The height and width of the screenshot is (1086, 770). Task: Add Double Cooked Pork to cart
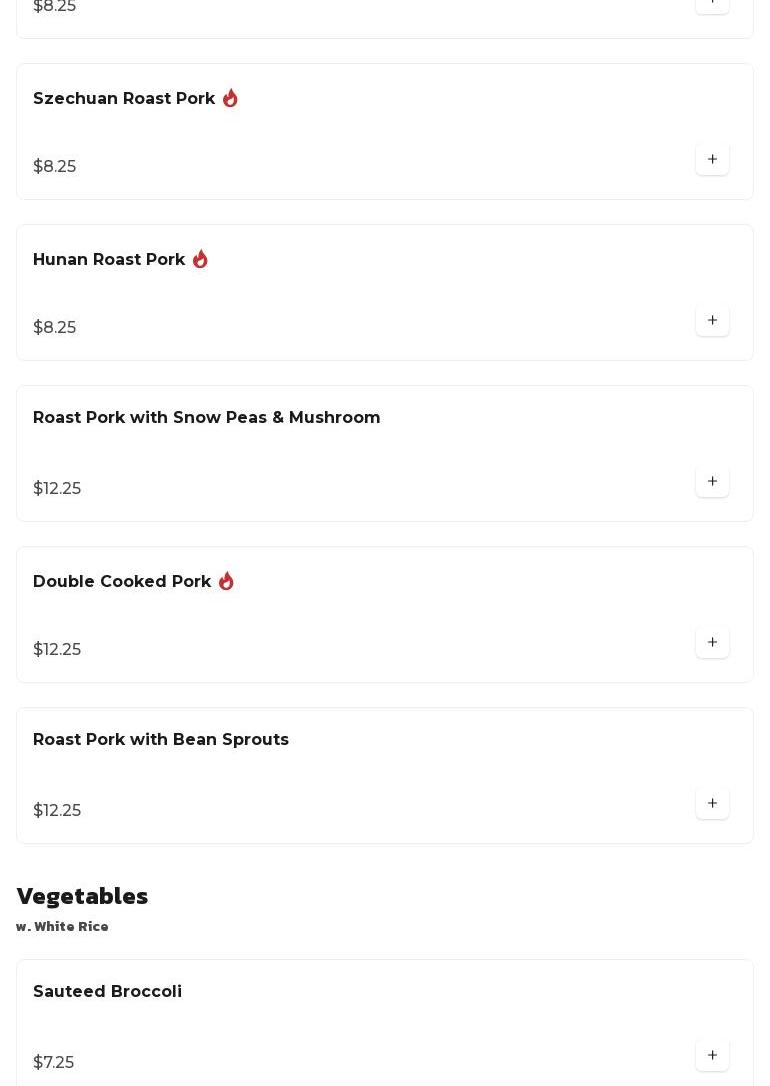click(712, 642)
